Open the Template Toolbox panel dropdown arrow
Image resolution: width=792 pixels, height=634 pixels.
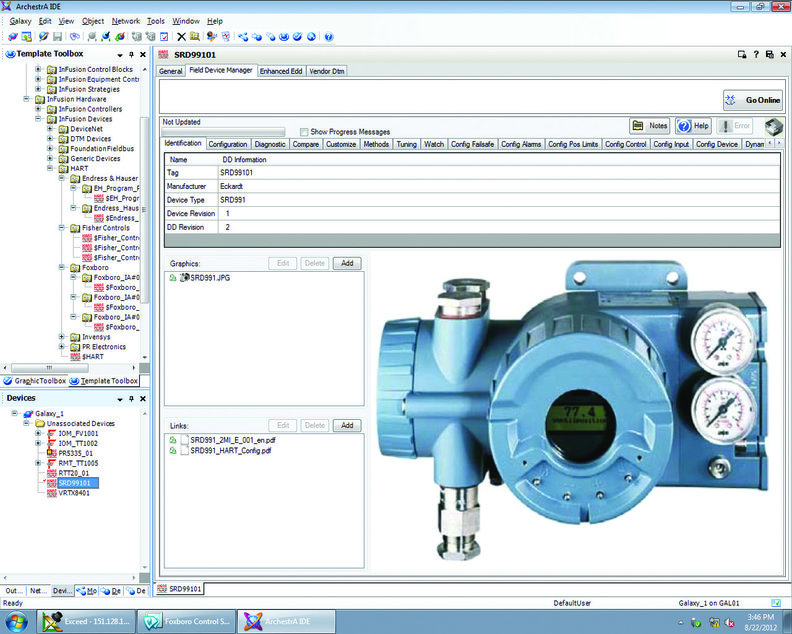point(120,55)
